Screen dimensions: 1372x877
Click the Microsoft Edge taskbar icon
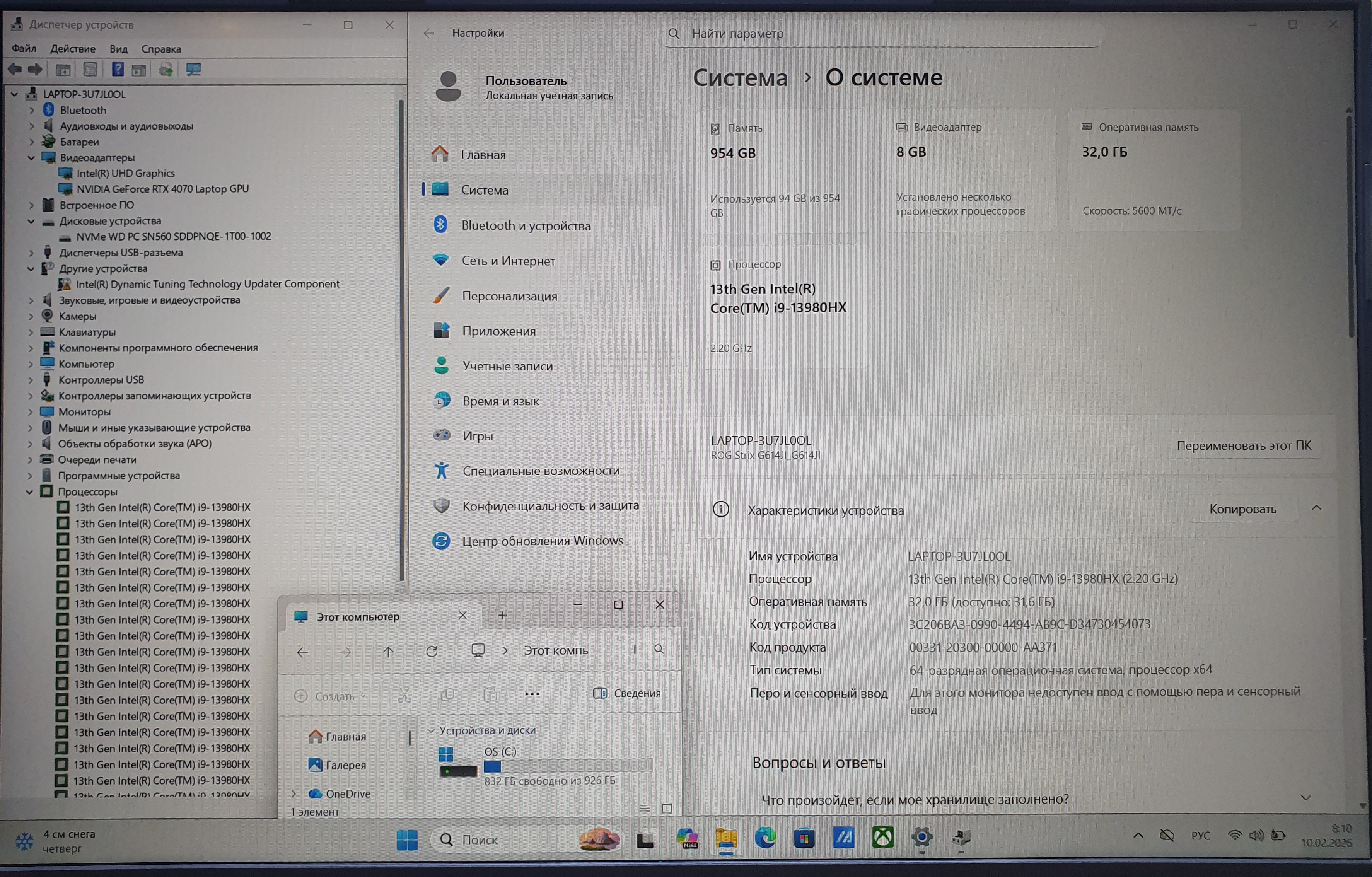tap(764, 838)
